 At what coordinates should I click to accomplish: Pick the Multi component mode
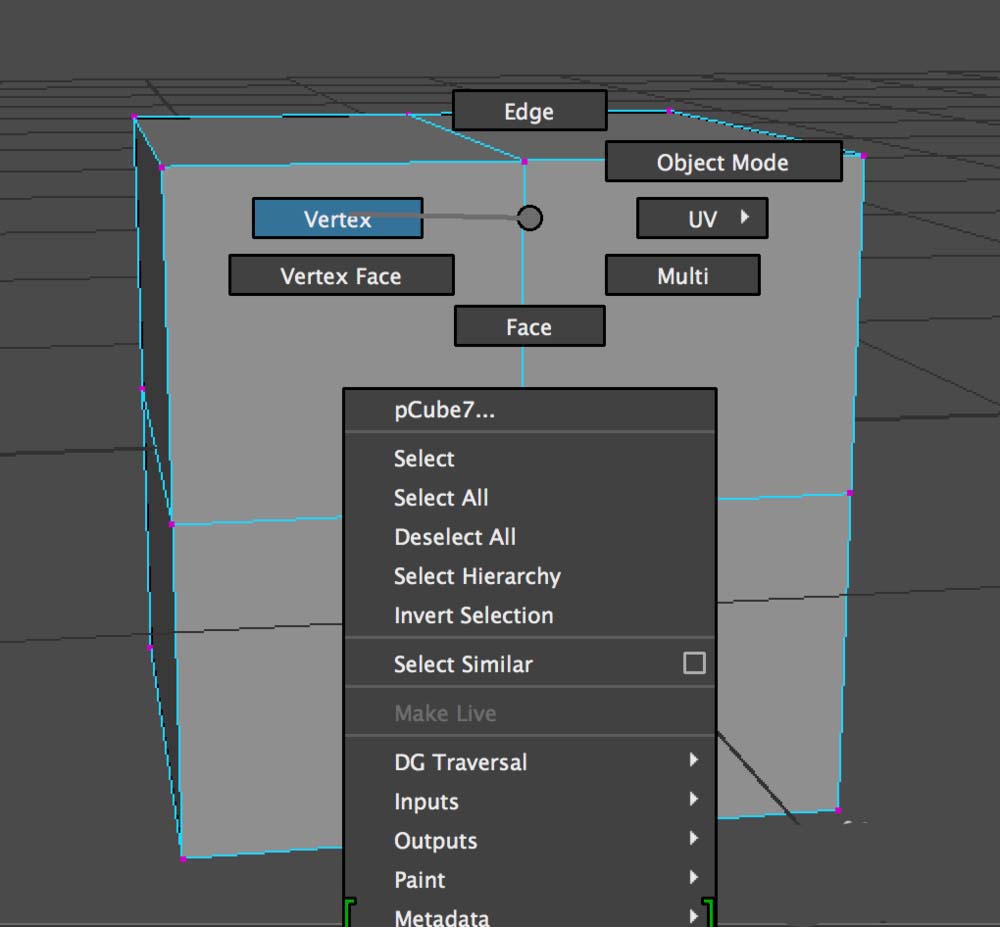point(682,275)
